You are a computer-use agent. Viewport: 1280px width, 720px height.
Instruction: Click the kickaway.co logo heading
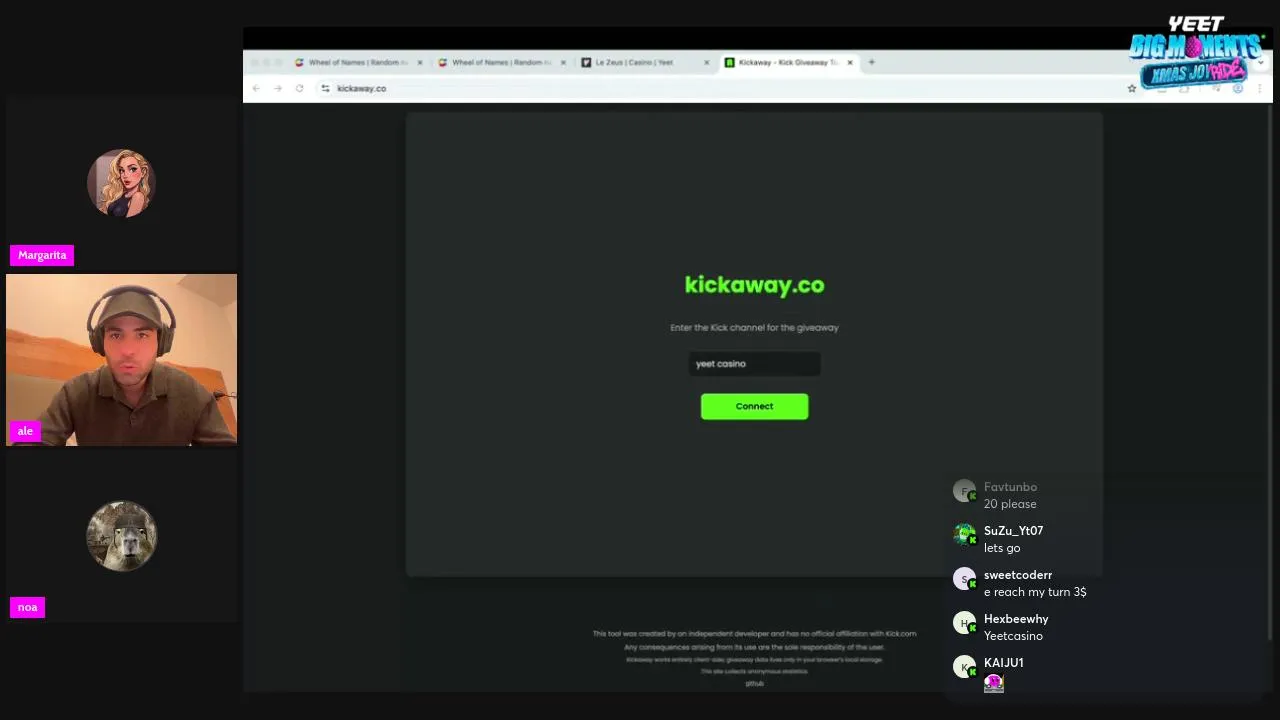[754, 285]
